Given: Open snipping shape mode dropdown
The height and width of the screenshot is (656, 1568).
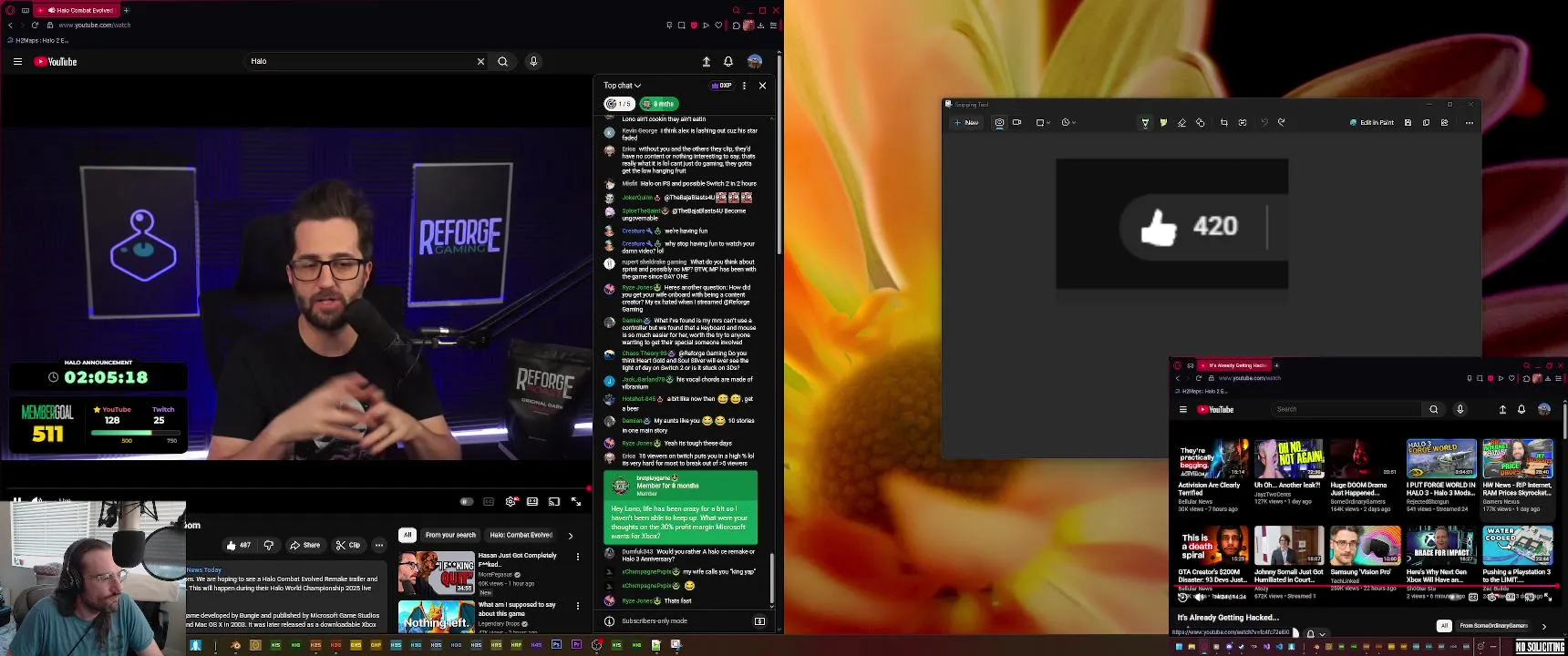Looking at the screenshot, I should click(x=1044, y=122).
